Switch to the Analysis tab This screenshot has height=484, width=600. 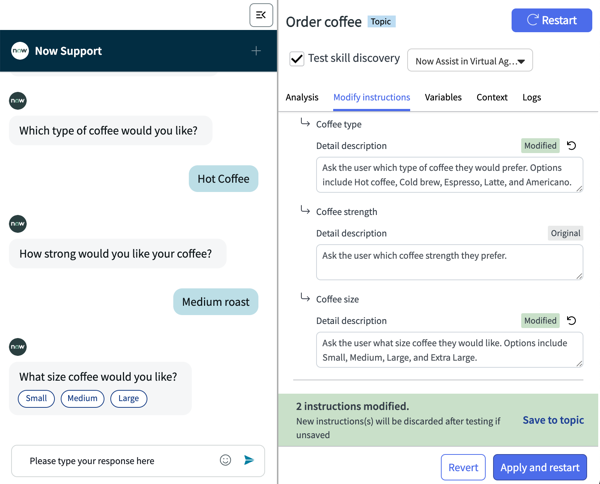(x=302, y=98)
